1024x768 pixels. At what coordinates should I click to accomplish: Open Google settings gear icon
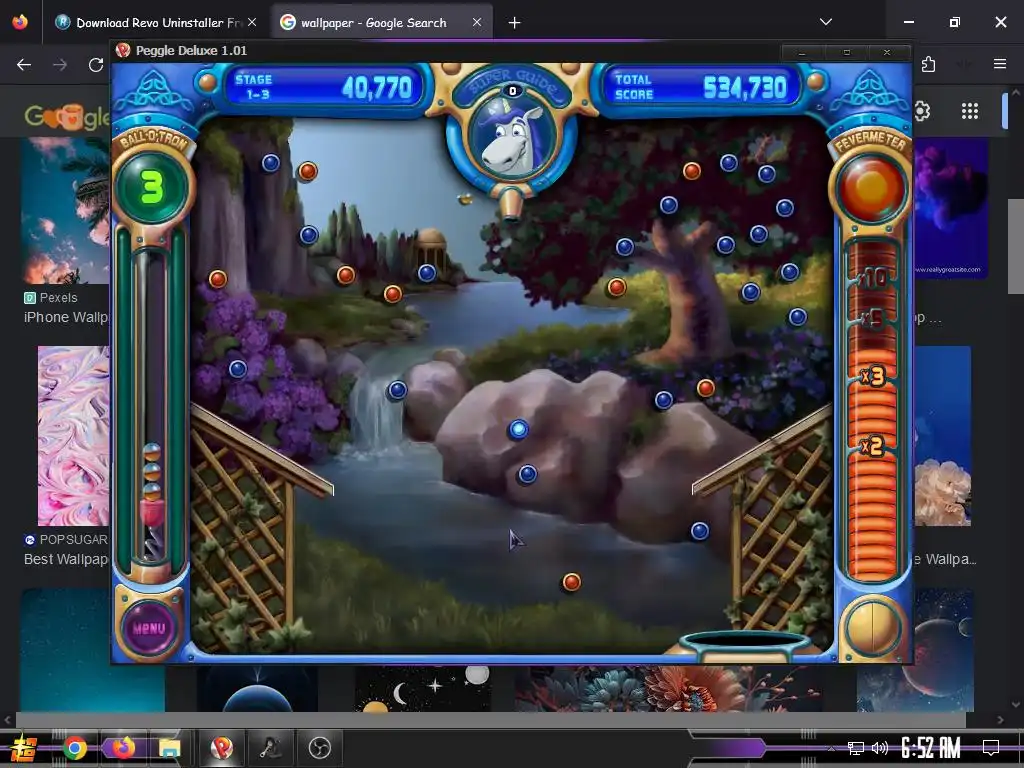[x=921, y=112]
